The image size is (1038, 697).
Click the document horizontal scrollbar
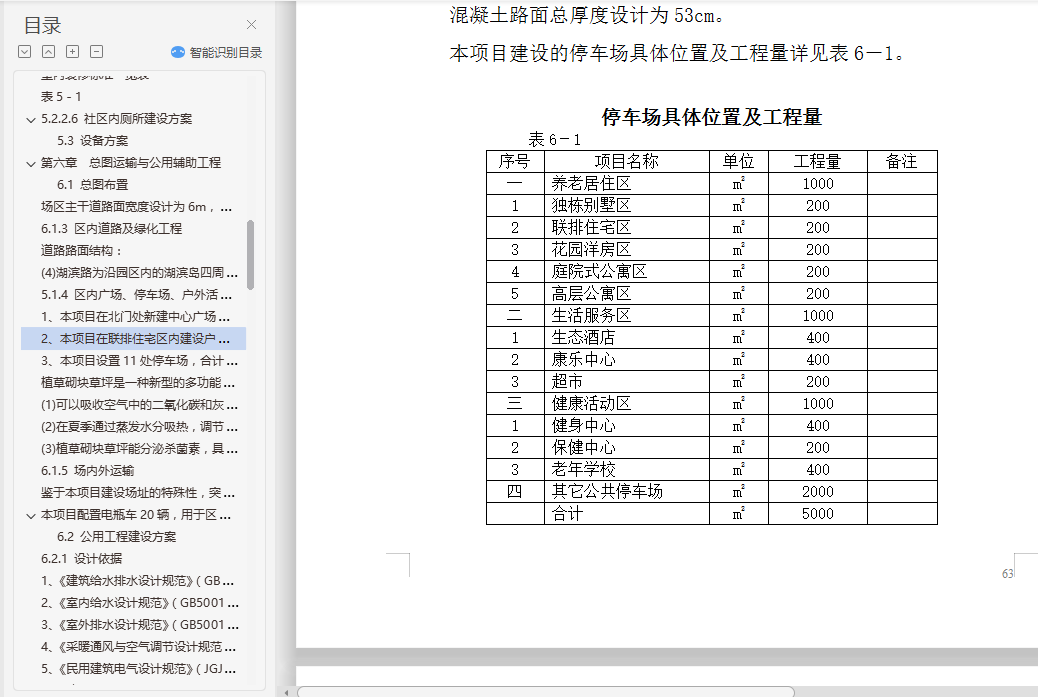545,692
